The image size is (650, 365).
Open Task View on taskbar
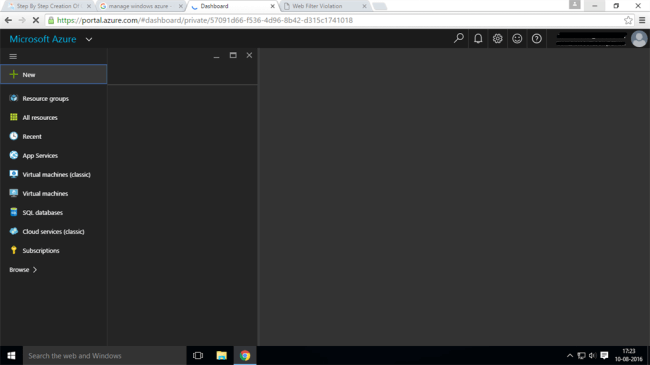tap(198, 355)
